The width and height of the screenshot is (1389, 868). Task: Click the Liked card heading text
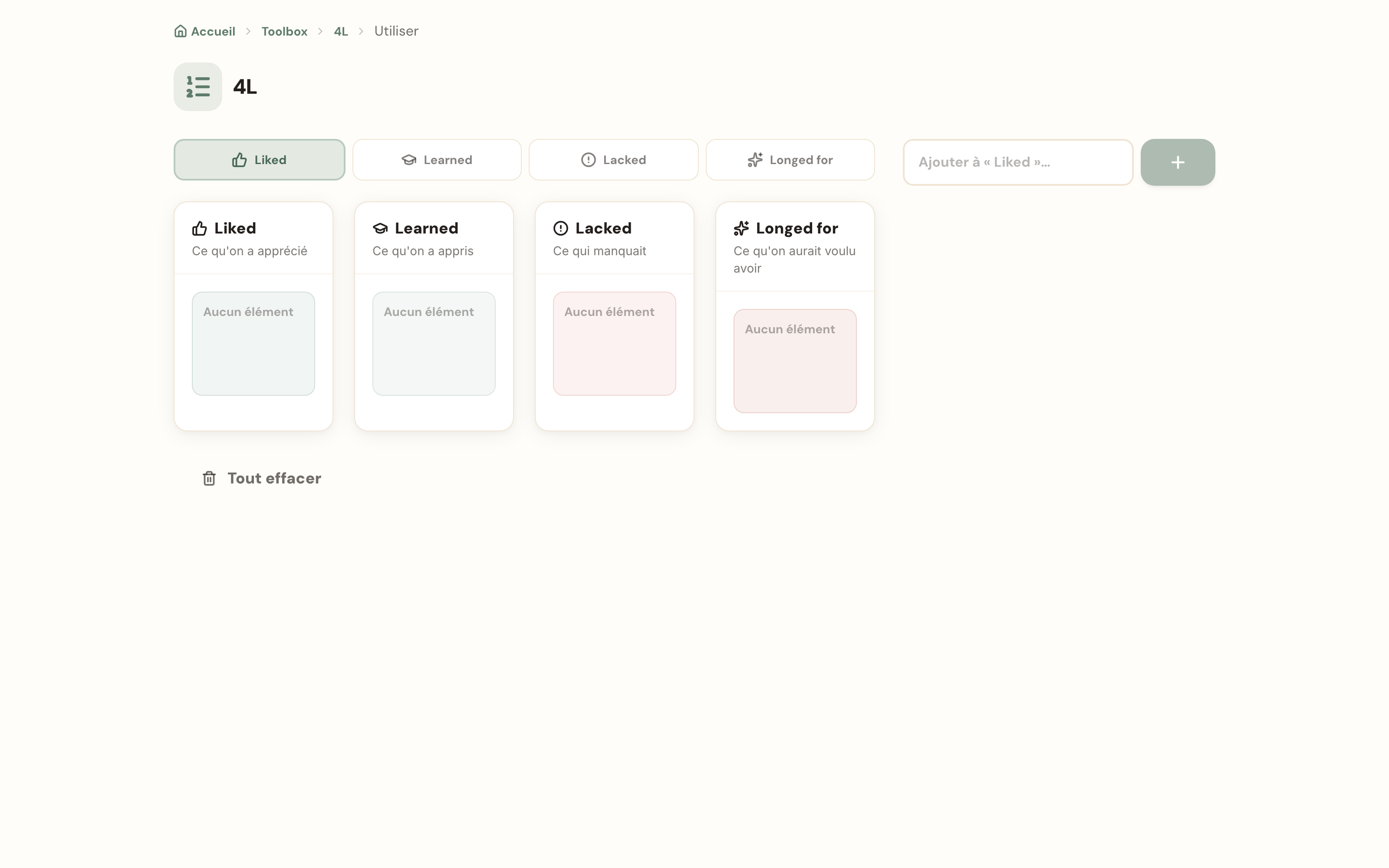coord(235,228)
